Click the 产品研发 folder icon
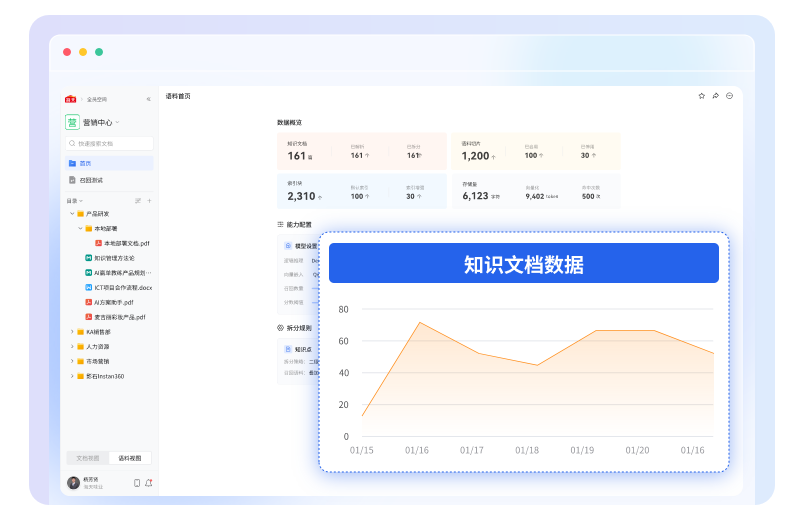Screen dimensions: 805x520 [81, 214]
